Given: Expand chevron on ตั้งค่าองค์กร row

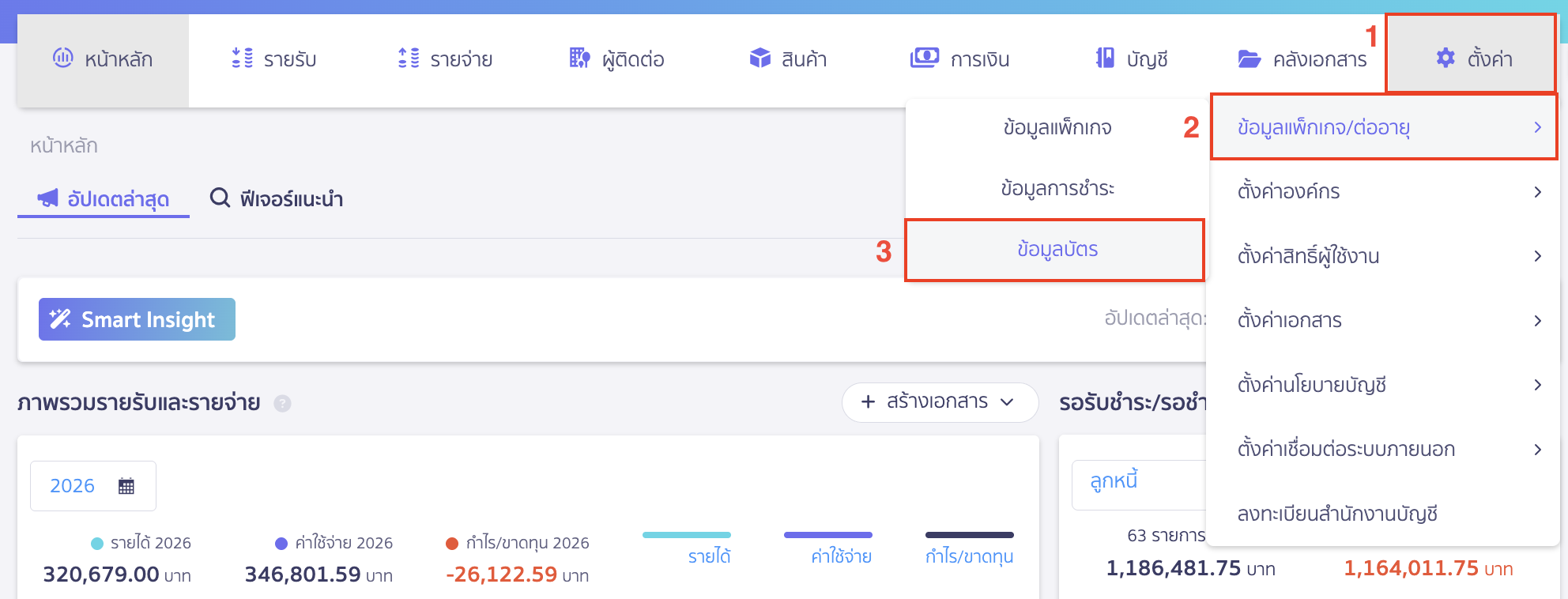Looking at the screenshot, I should tap(1537, 192).
